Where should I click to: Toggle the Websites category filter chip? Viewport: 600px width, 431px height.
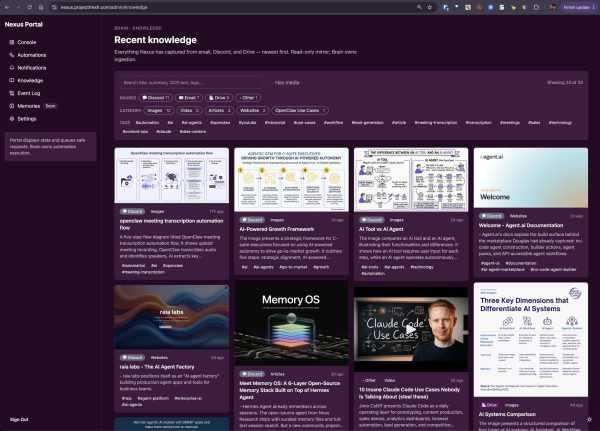[x=252, y=110]
